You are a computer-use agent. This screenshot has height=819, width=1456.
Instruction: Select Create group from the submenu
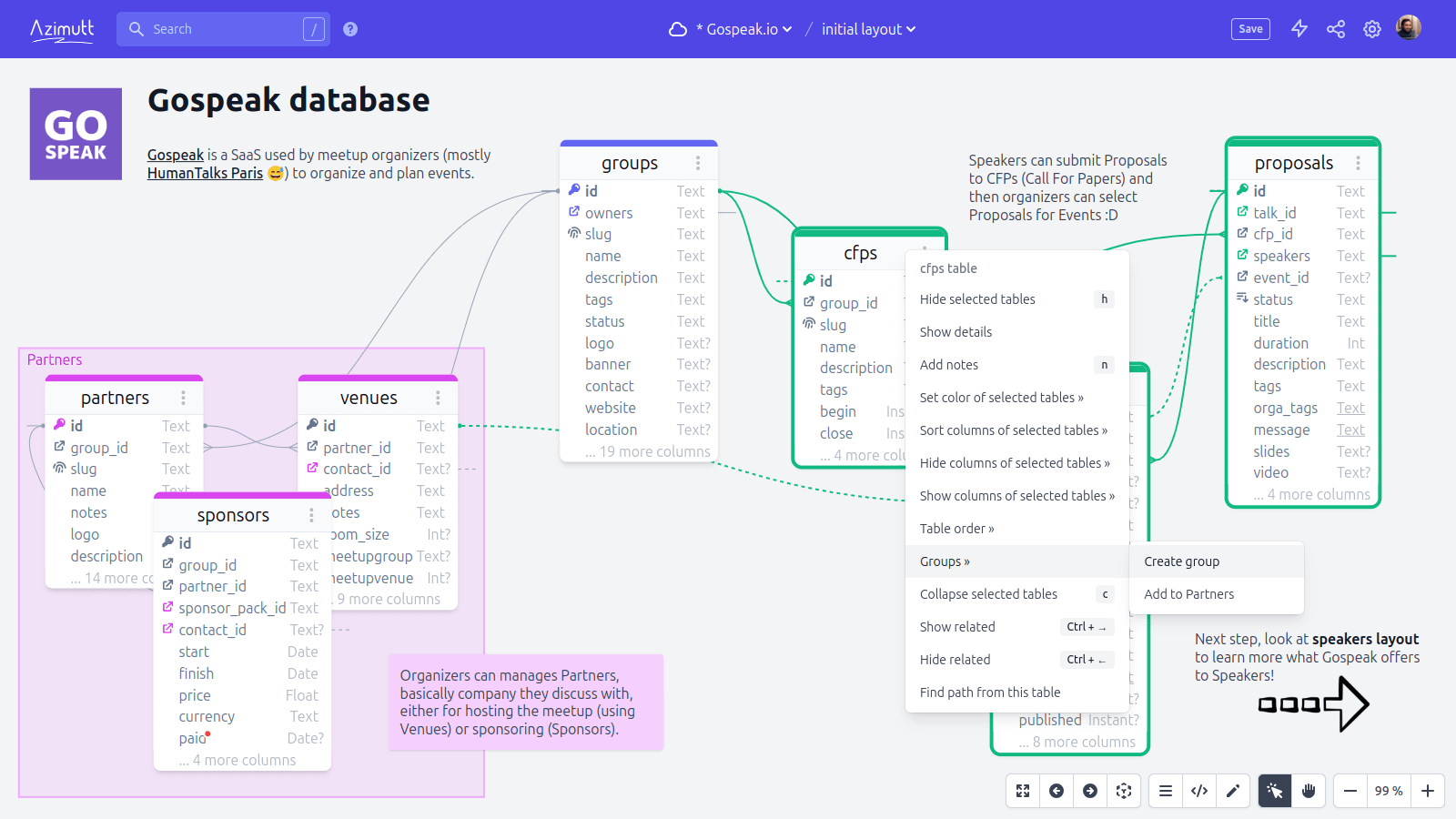[x=1181, y=561]
